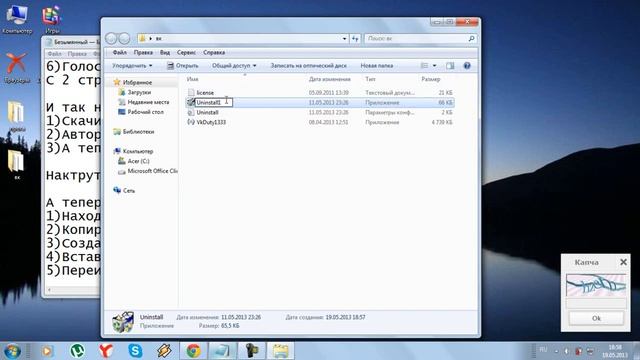The width and height of the screenshot is (640, 360).
Task: Click the RU language indicator
Action: pos(543,350)
